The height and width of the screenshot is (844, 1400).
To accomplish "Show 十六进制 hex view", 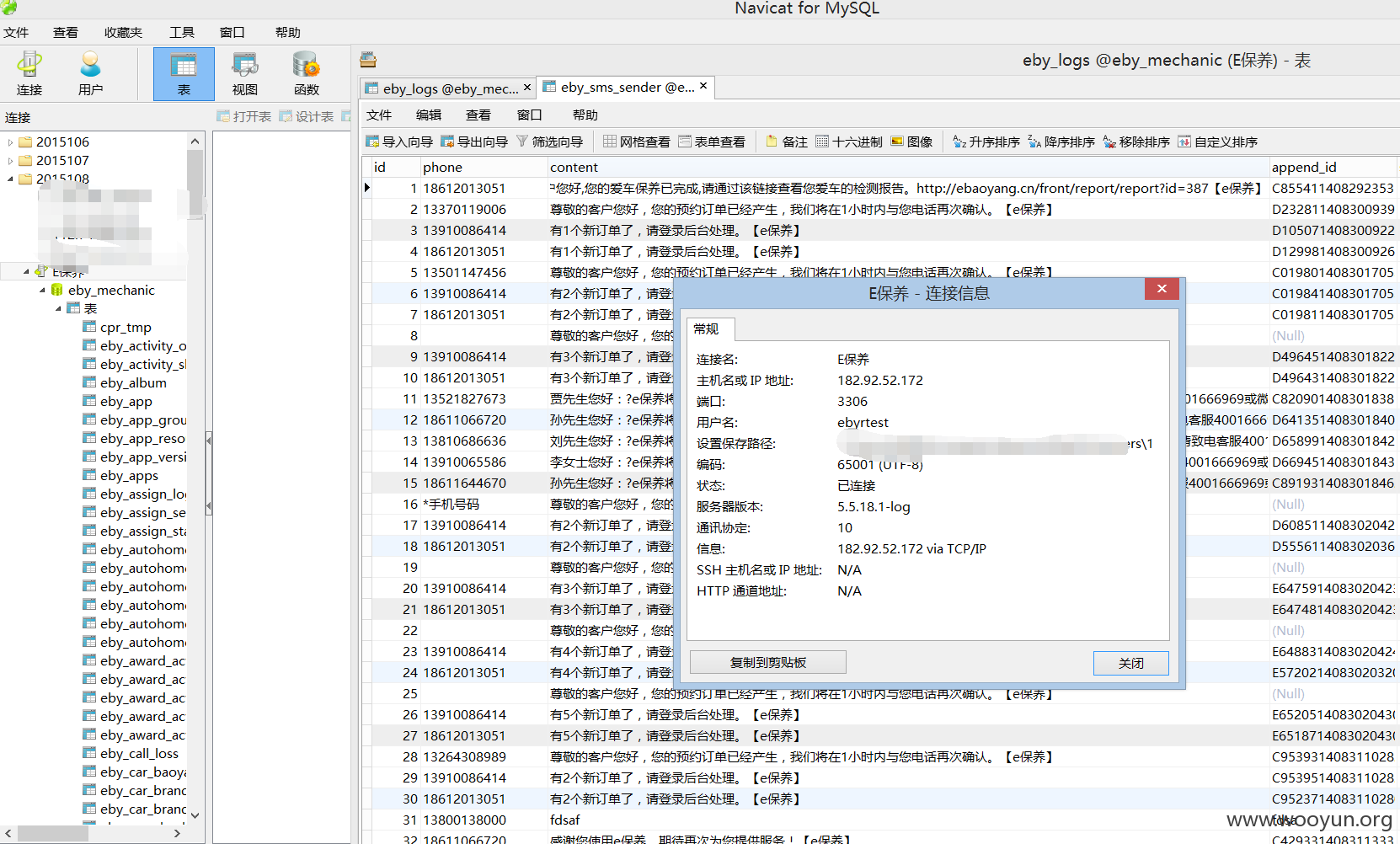I will pos(848,142).
